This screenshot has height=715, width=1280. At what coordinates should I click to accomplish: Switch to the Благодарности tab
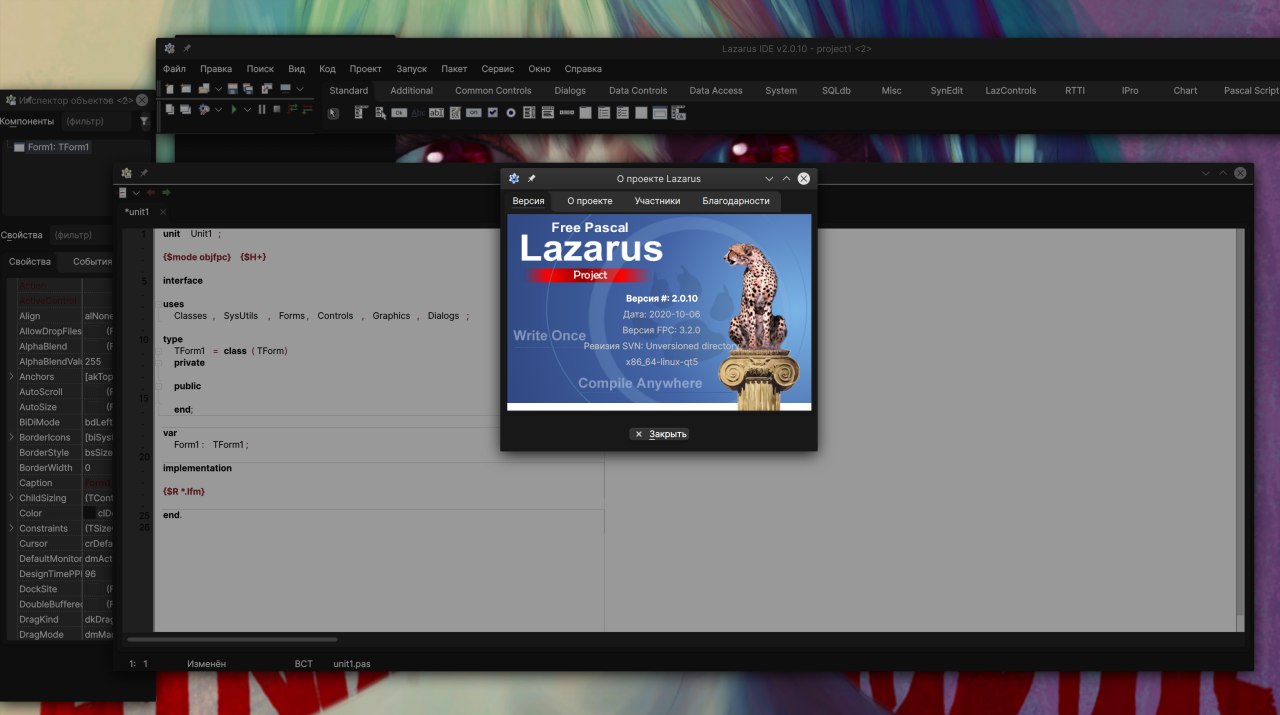point(736,201)
